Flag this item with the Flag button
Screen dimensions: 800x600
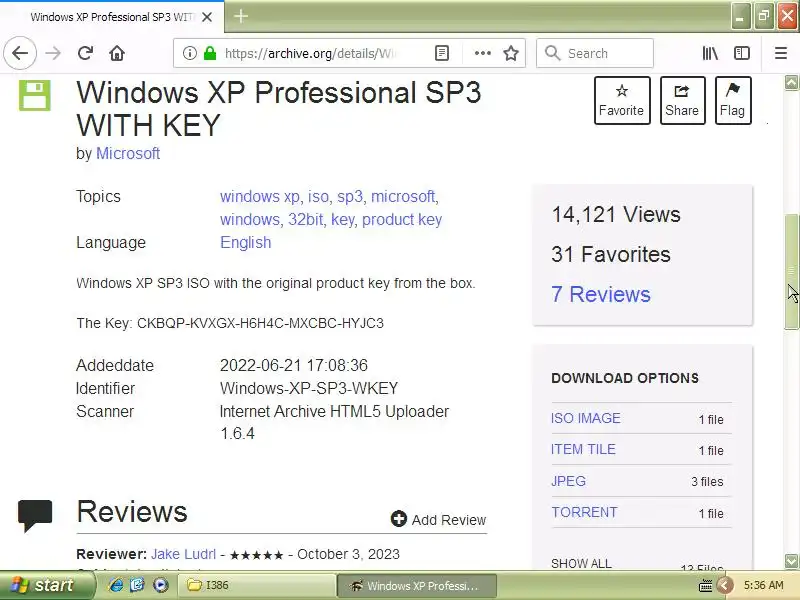click(733, 101)
